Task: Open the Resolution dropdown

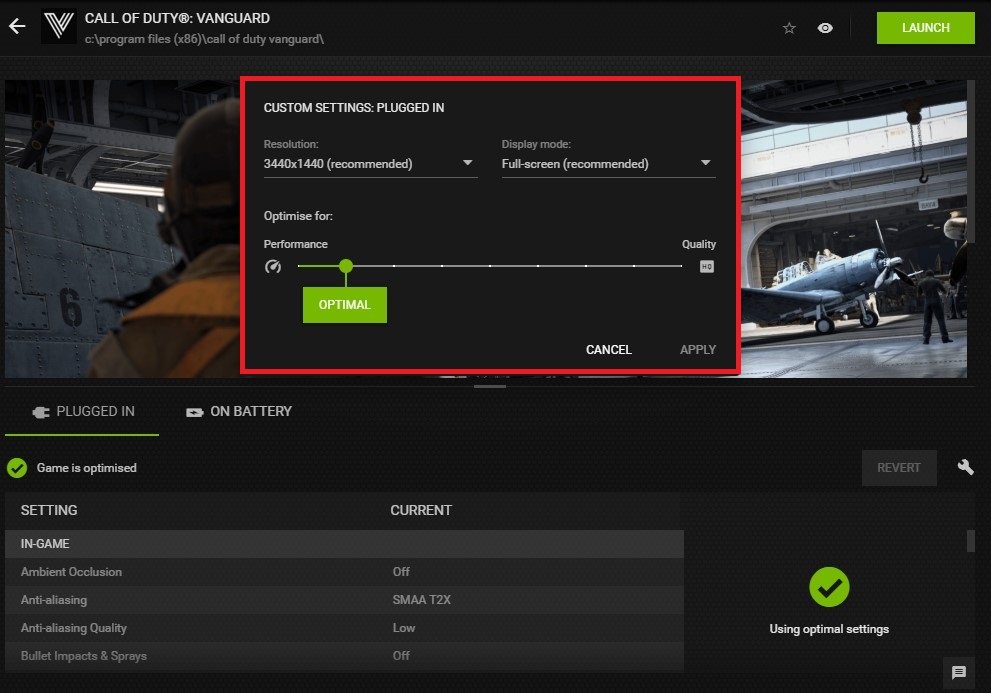Action: click(370, 164)
